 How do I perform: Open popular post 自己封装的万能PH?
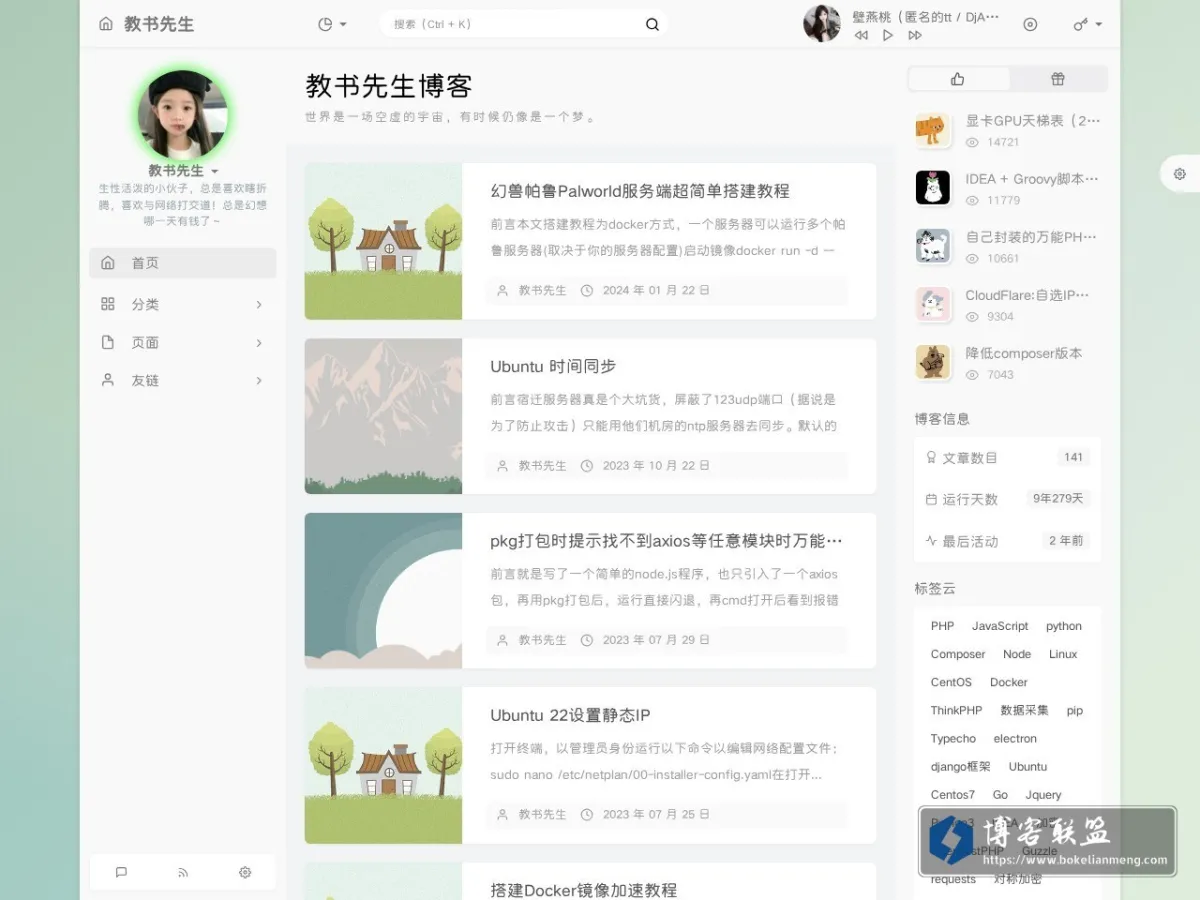tap(1032, 237)
